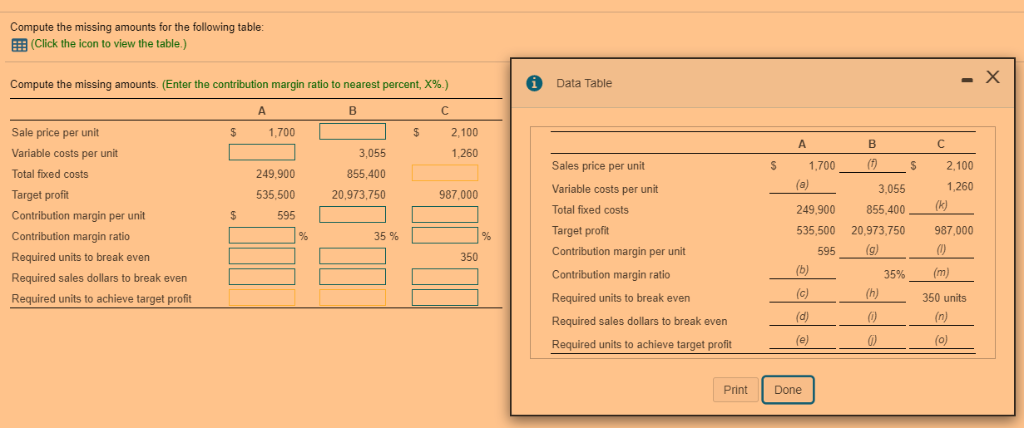
Task: Click the 'Compute the missing amounts for the following table' text
Action: point(137,27)
